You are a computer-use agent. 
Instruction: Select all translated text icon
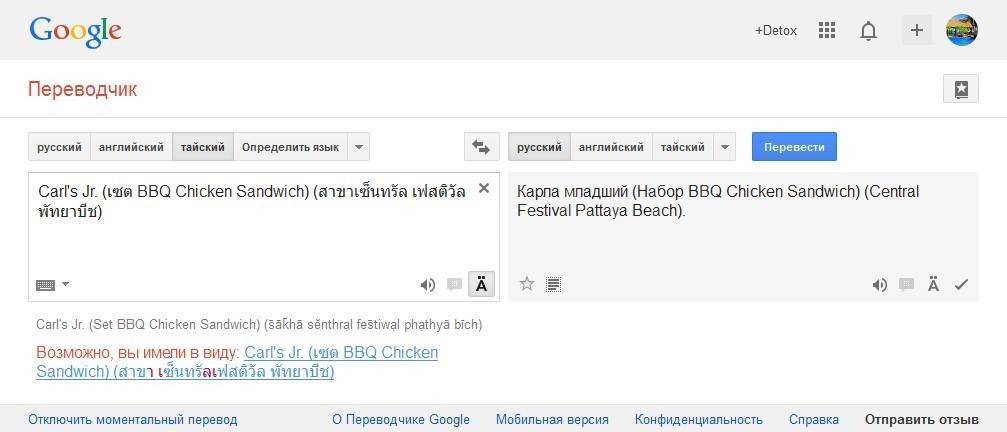tap(554, 284)
